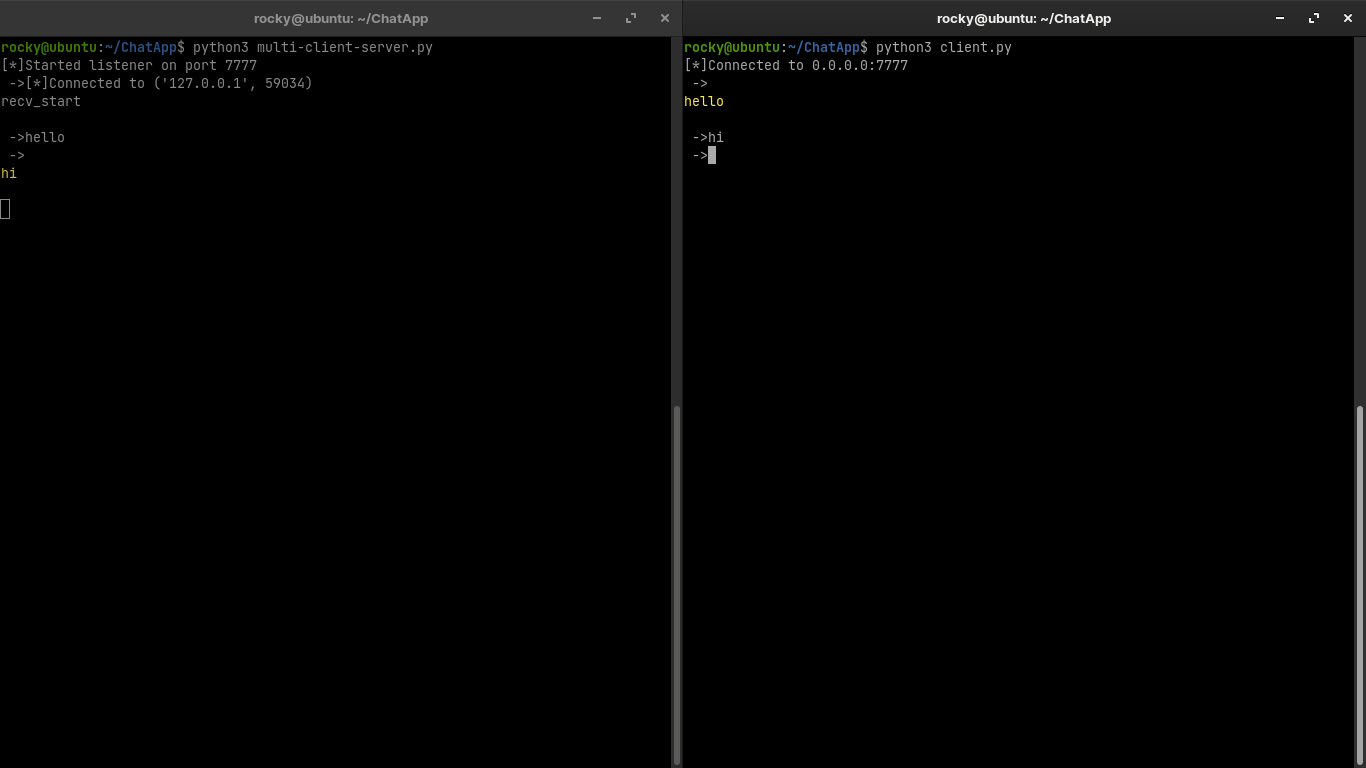Image resolution: width=1366 pixels, height=768 pixels.
Task: Place cursor at the server terminal prompt
Action: pos(6,208)
